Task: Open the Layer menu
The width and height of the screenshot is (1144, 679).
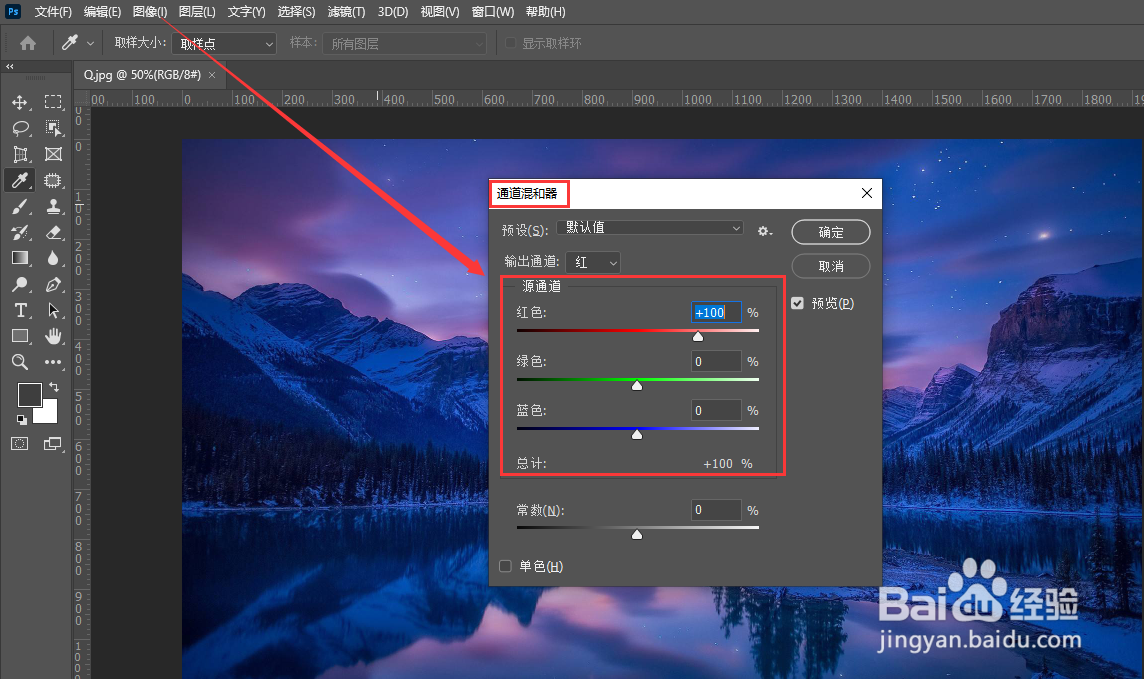Action: [197, 12]
